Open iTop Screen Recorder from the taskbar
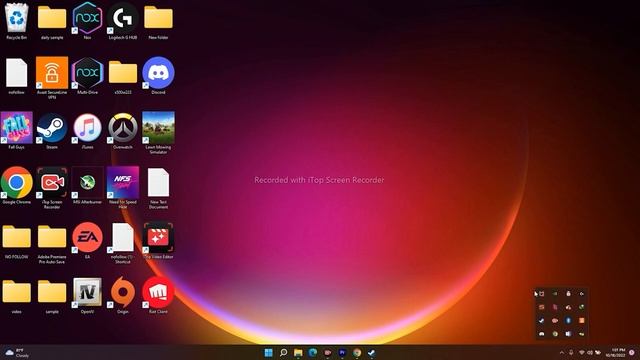The height and width of the screenshot is (360, 640). 328,353
